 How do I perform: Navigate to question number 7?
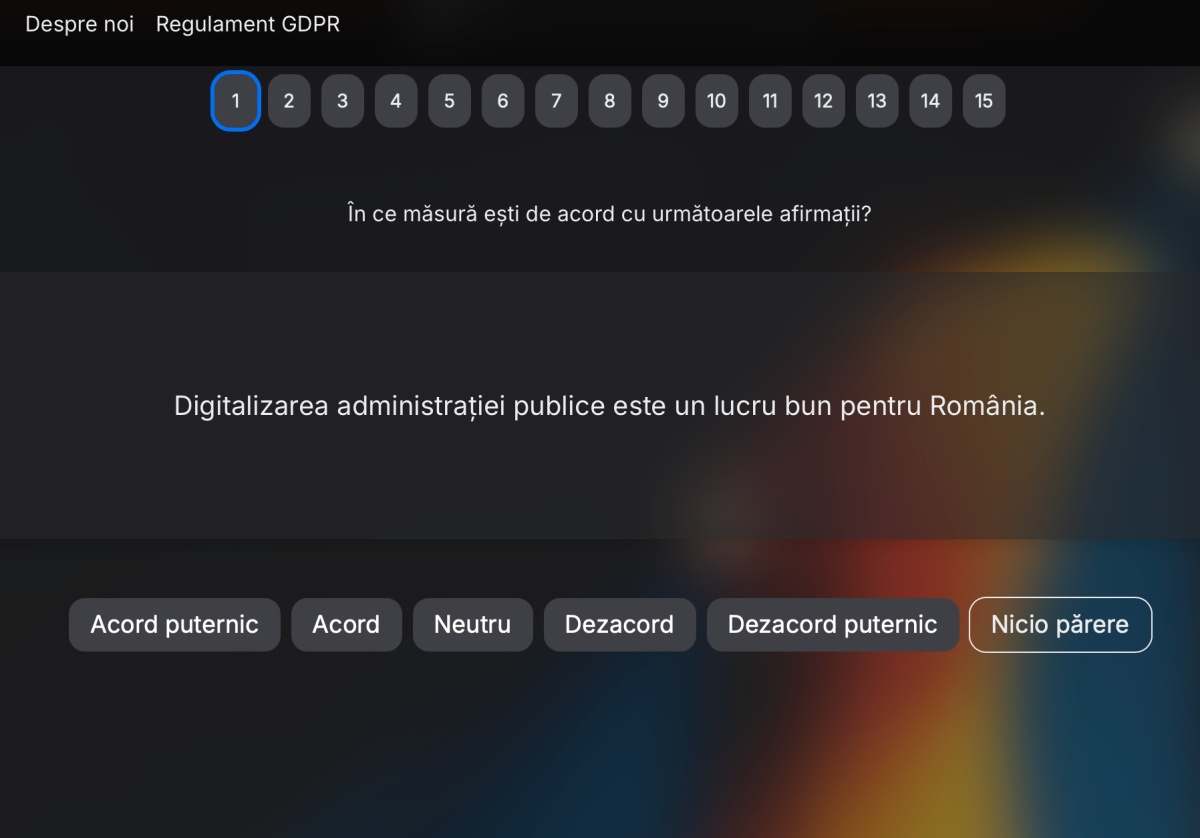point(556,101)
